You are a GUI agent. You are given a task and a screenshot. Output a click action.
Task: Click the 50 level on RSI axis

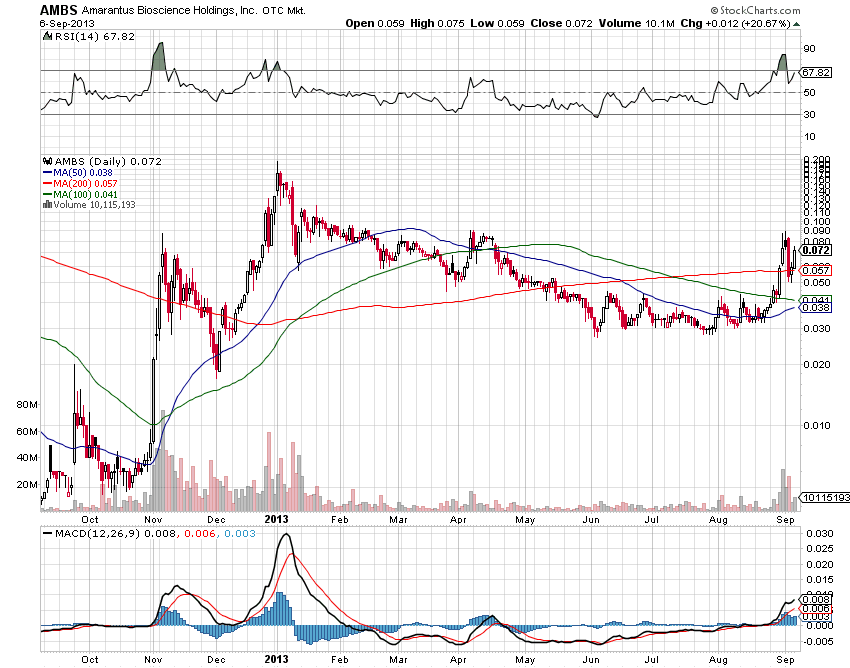click(809, 93)
